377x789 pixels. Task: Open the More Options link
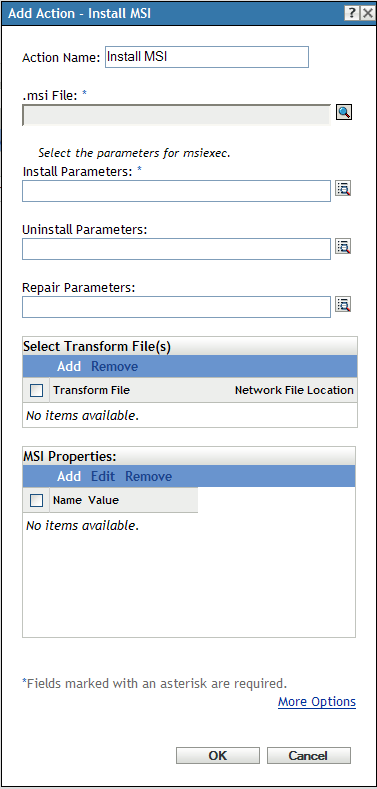(x=317, y=701)
